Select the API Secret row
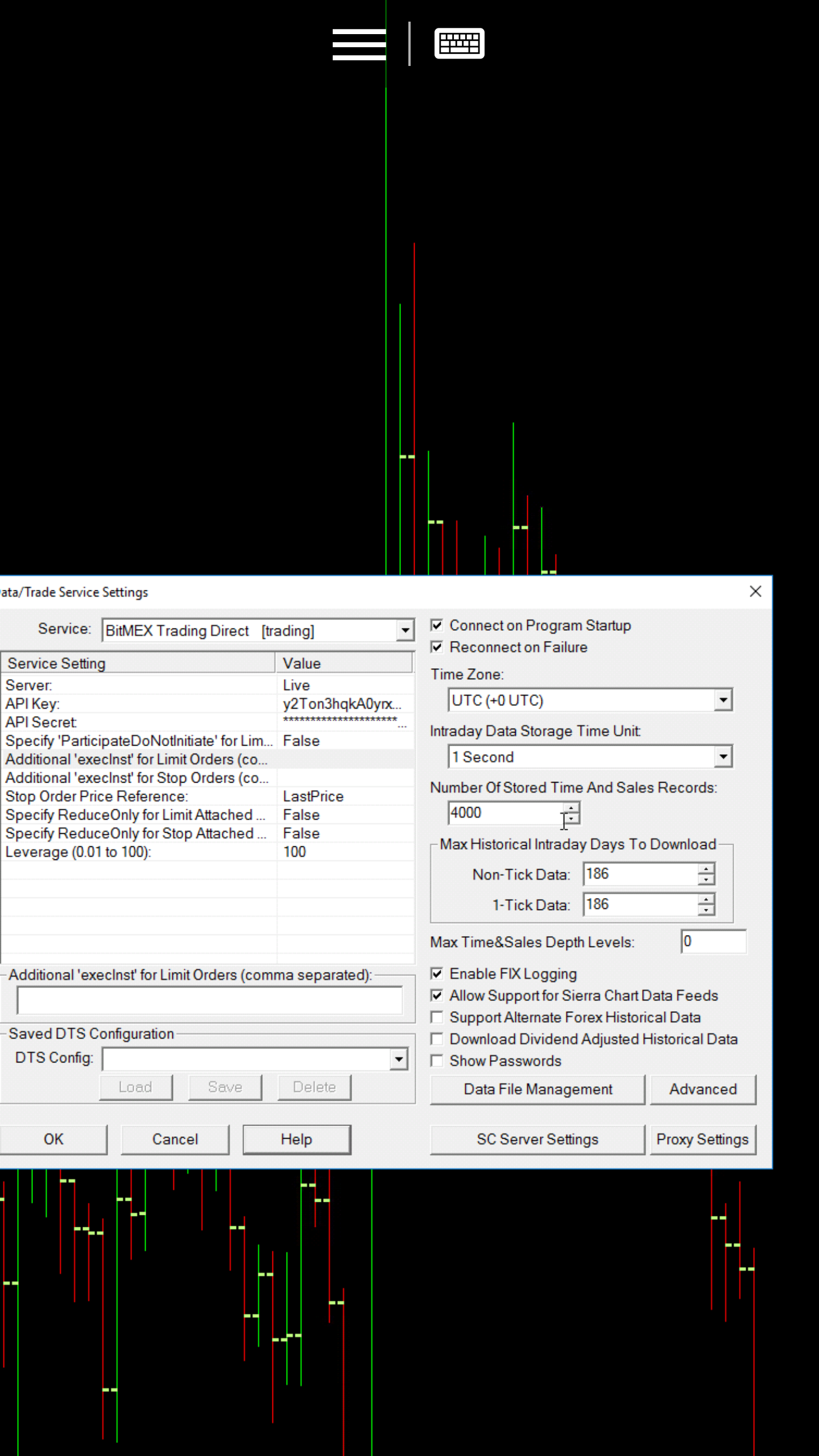 [208, 722]
